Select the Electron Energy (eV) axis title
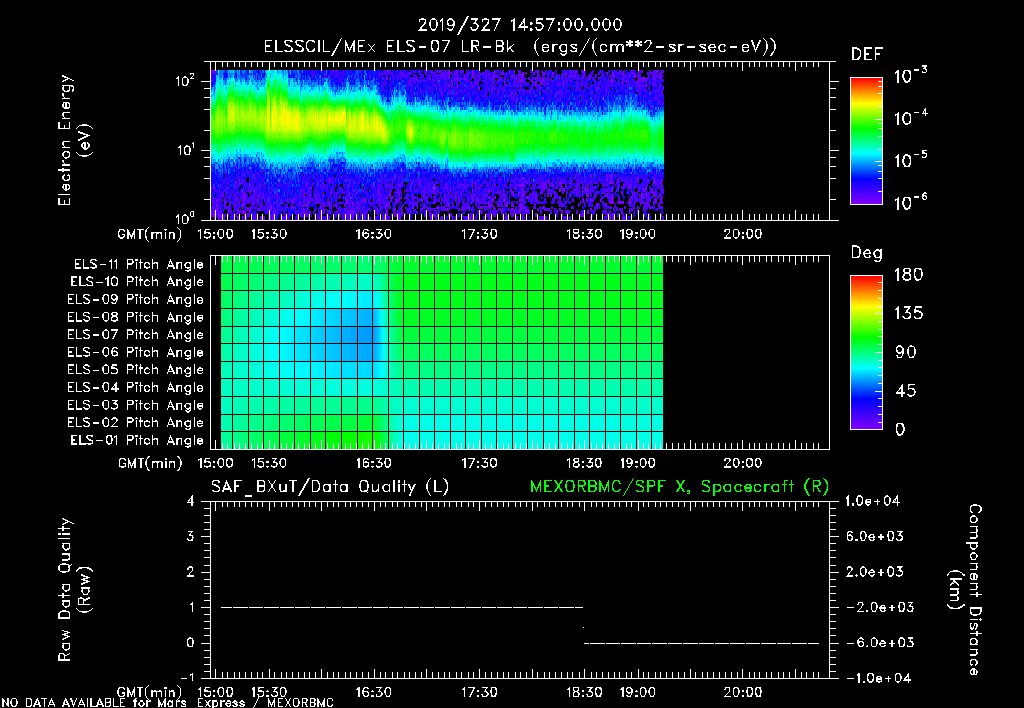Screen dimensions: 1024x708 point(74,140)
